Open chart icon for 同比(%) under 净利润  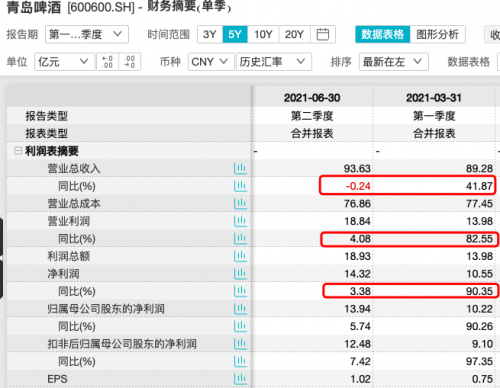[x=240, y=291]
